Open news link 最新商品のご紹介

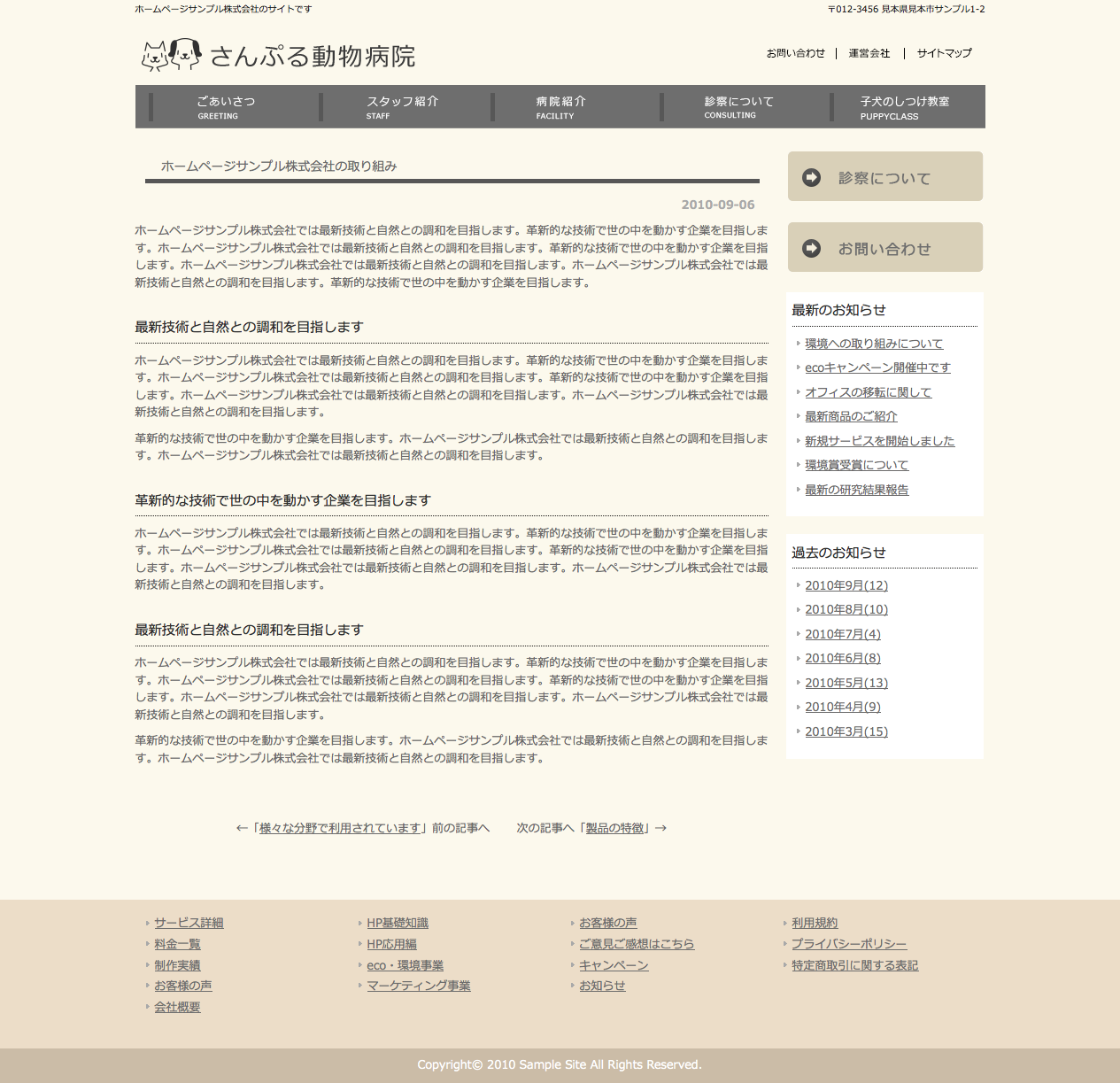[851, 416]
